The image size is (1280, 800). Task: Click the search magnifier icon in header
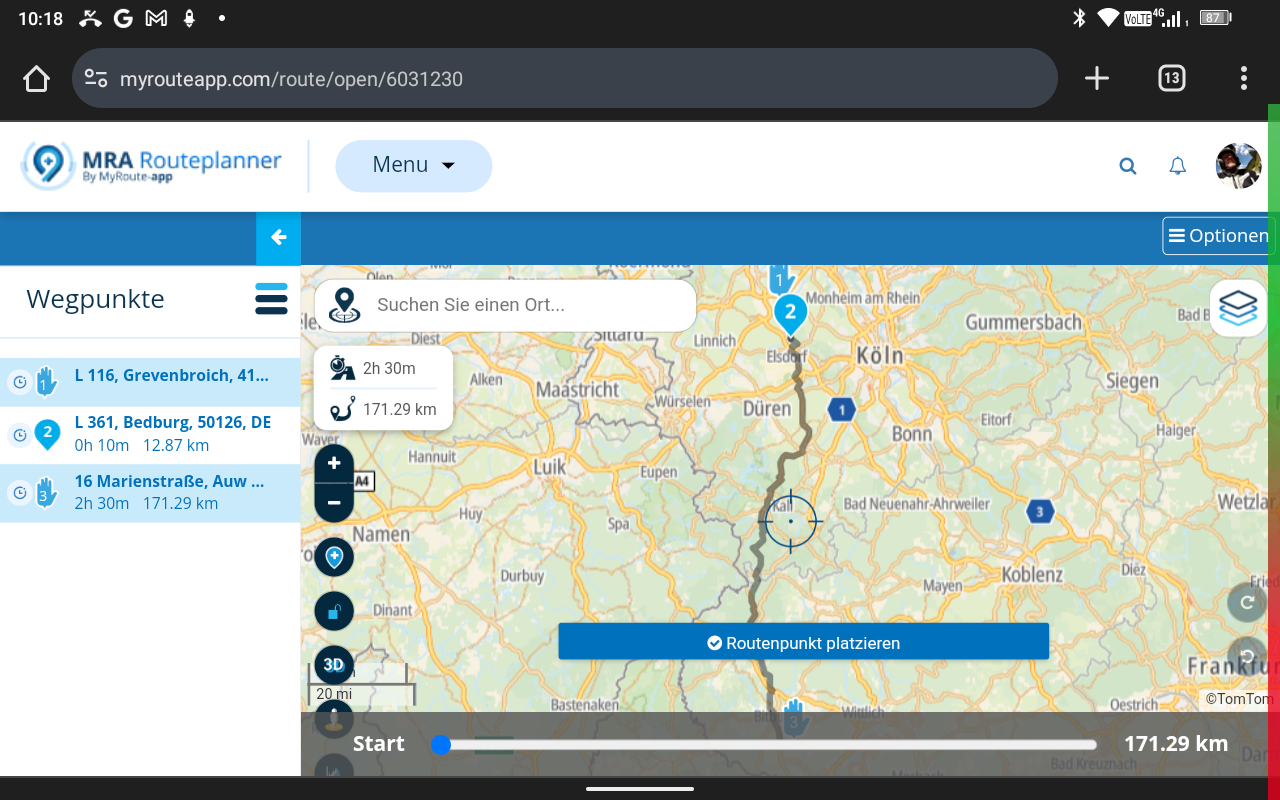pyautogui.click(x=1128, y=167)
